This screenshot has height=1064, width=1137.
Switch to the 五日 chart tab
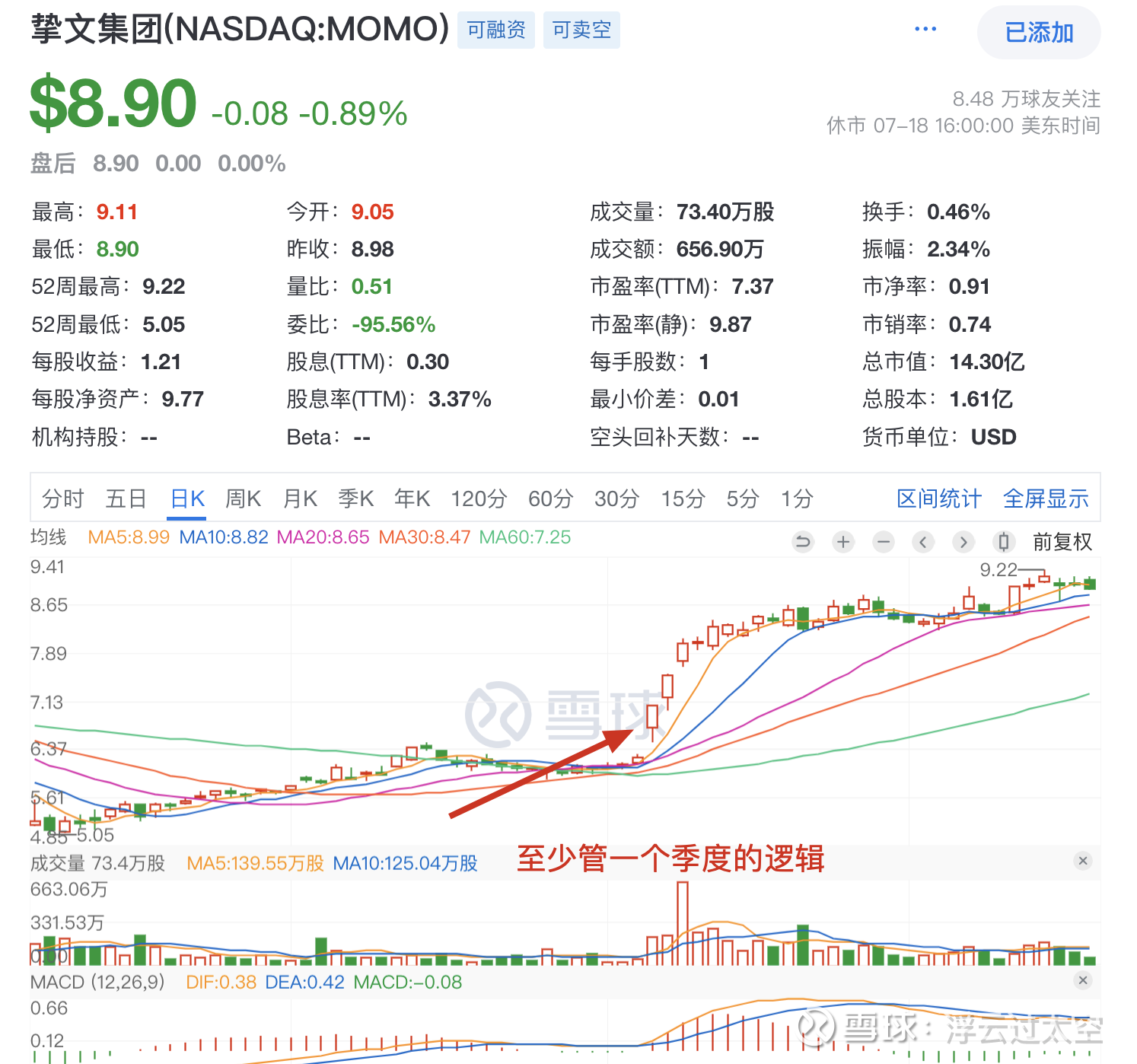tap(126, 499)
